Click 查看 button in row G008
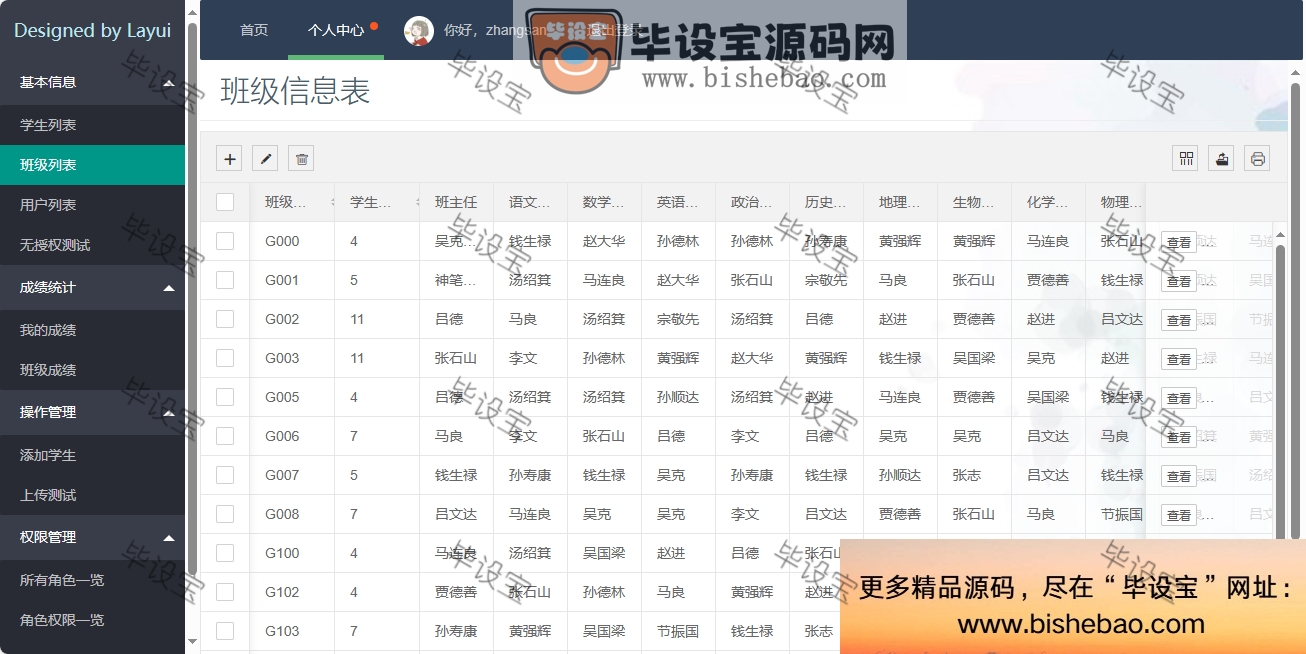This screenshot has width=1306, height=654. pyautogui.click(x=1179, y=515)
